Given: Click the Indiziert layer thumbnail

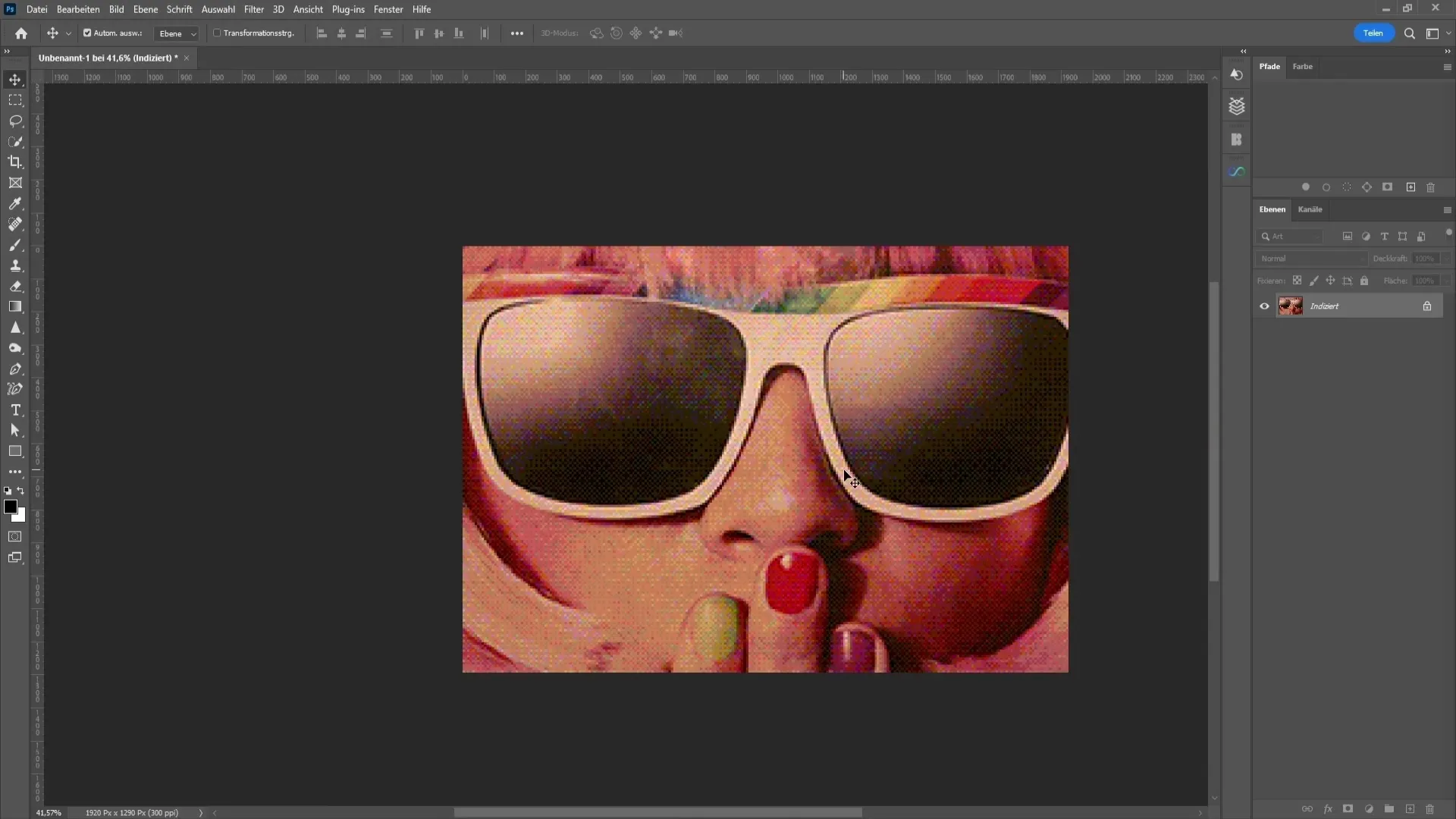Looking at the screenshot, I should [1290, 306].
